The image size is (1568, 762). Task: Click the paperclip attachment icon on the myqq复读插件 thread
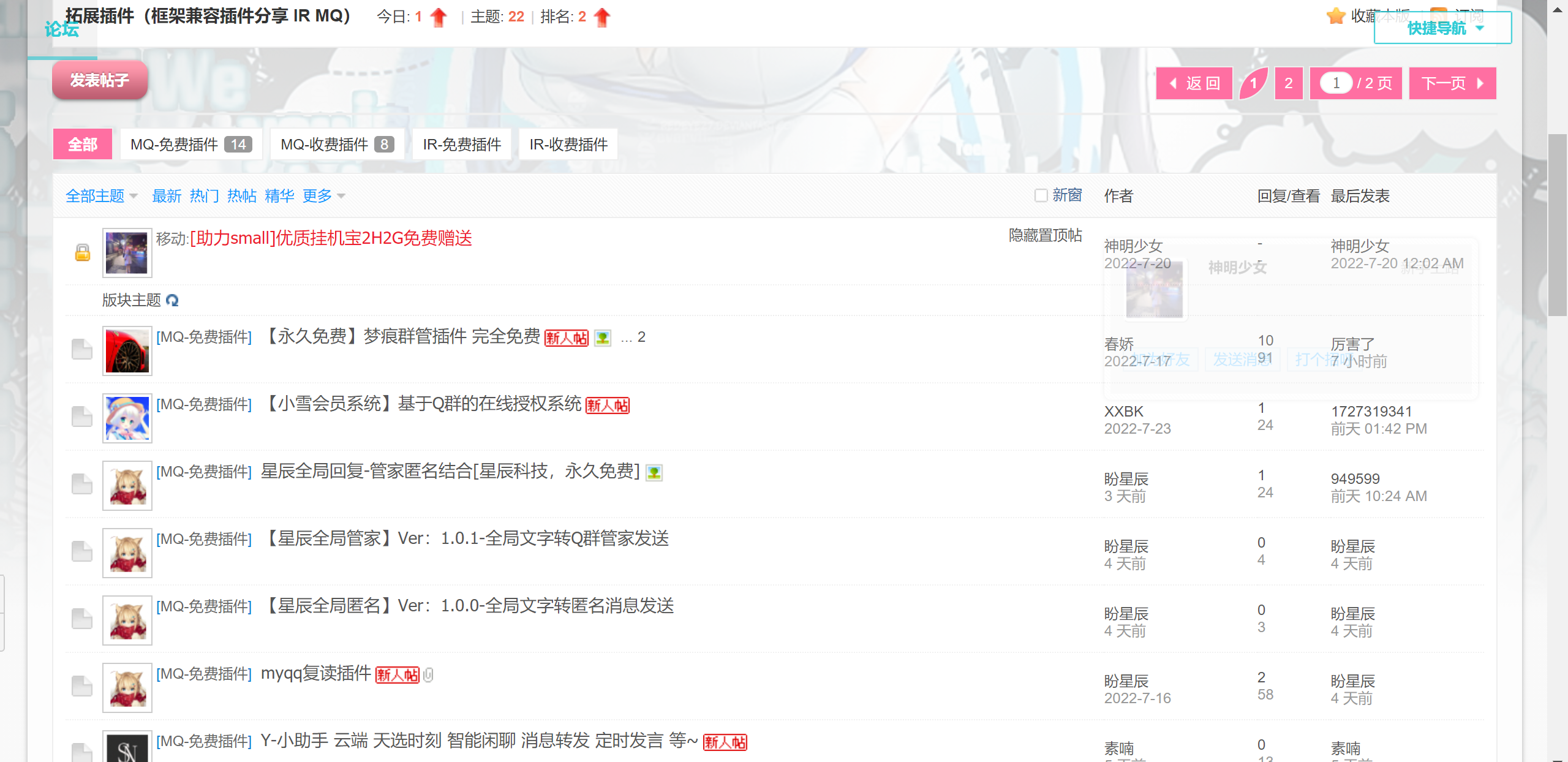point(429,674)
